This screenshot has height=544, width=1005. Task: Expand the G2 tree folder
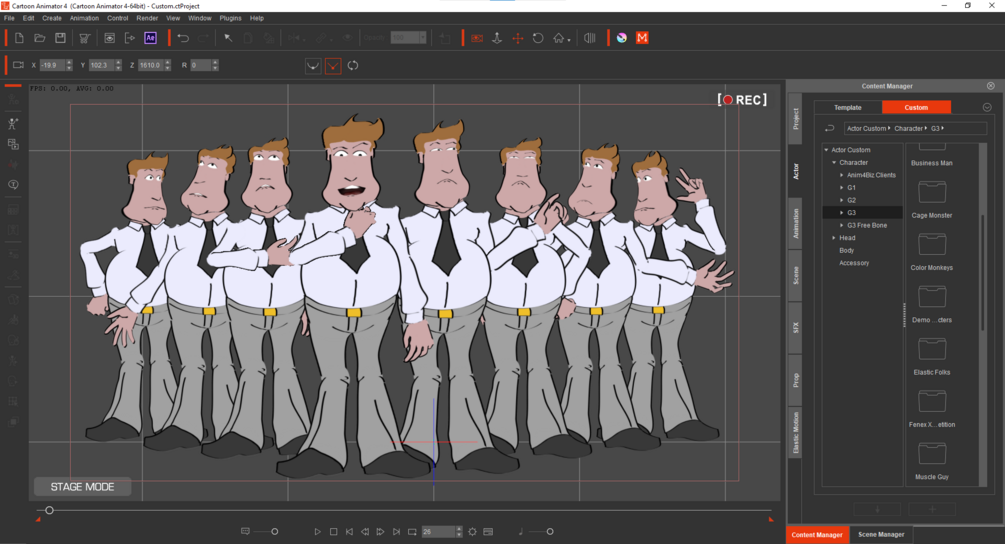(x=842, y=201)
